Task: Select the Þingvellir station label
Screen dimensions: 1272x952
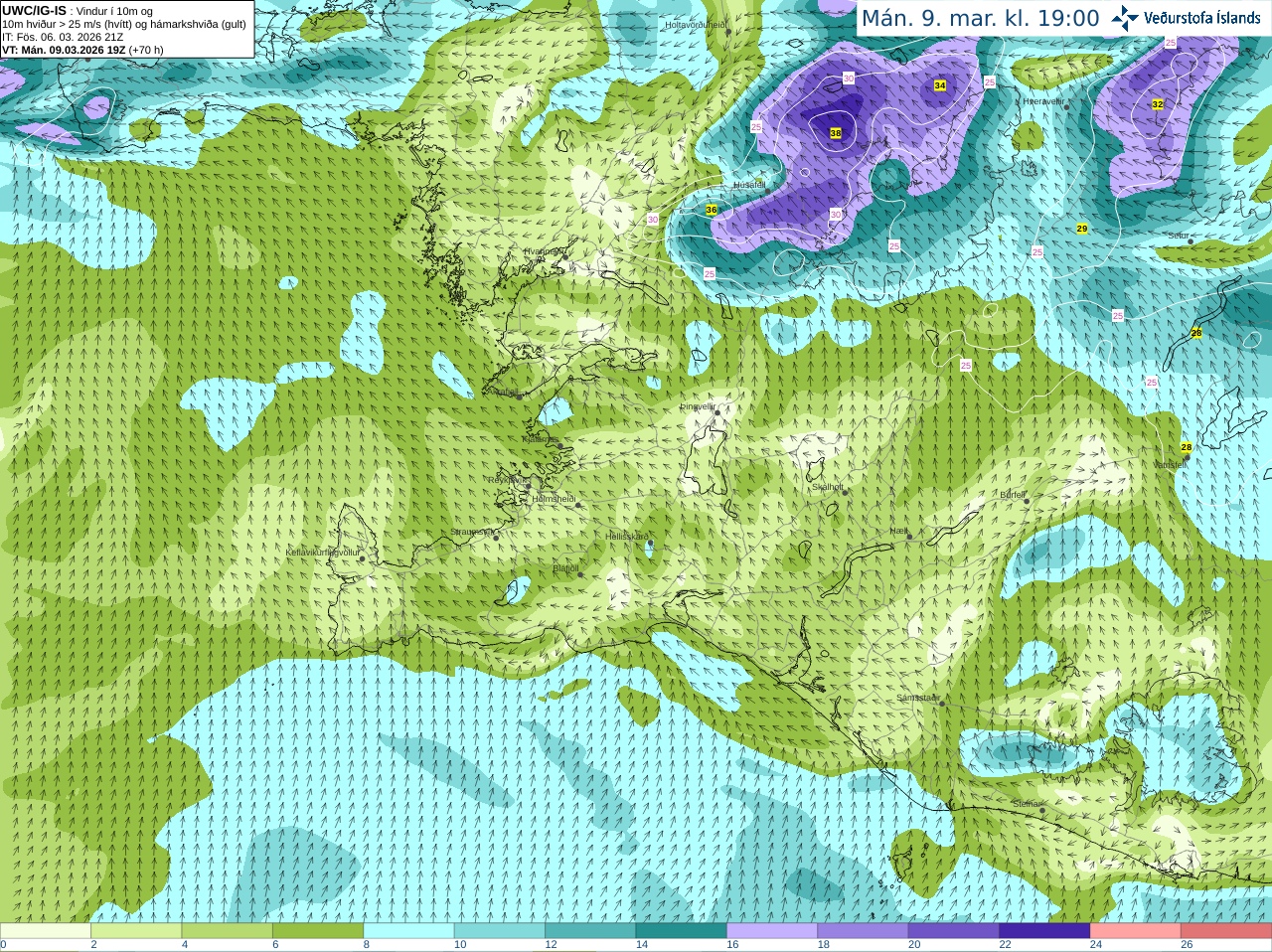Action: pyautogui.click(x=699, y=405)
